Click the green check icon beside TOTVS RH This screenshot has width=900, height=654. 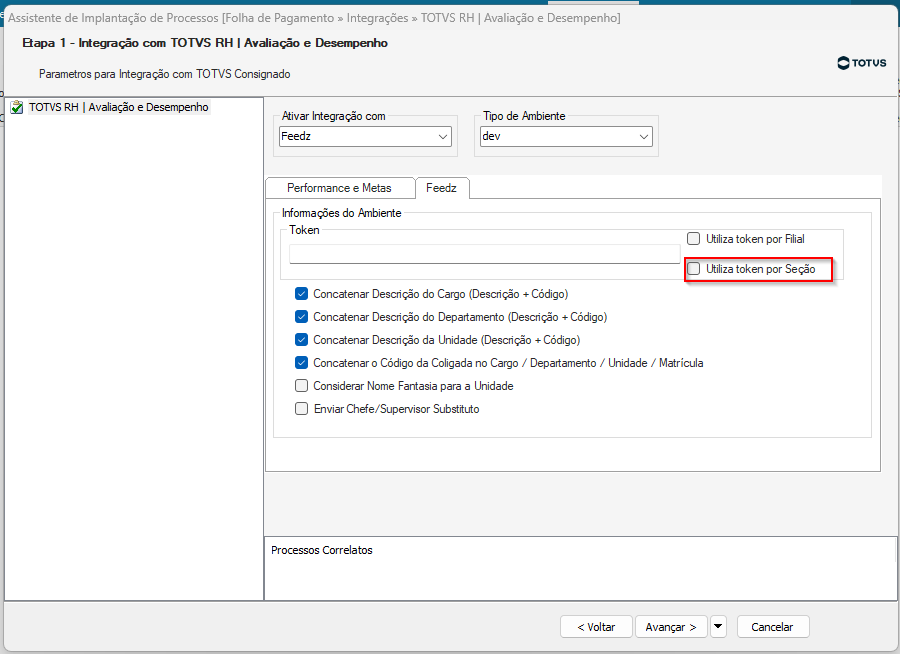(16, 107)
